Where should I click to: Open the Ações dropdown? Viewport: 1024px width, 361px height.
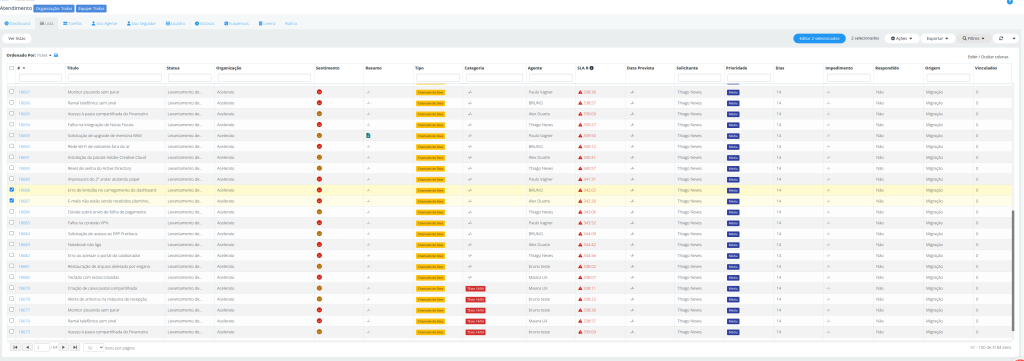(902, 39)
